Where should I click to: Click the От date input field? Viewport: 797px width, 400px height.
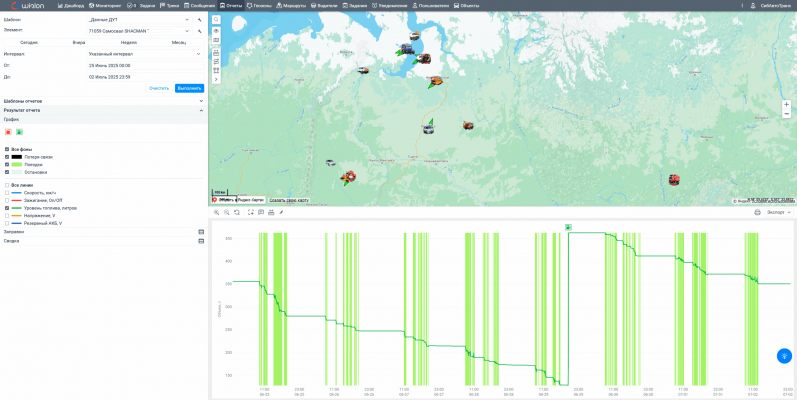145,66
